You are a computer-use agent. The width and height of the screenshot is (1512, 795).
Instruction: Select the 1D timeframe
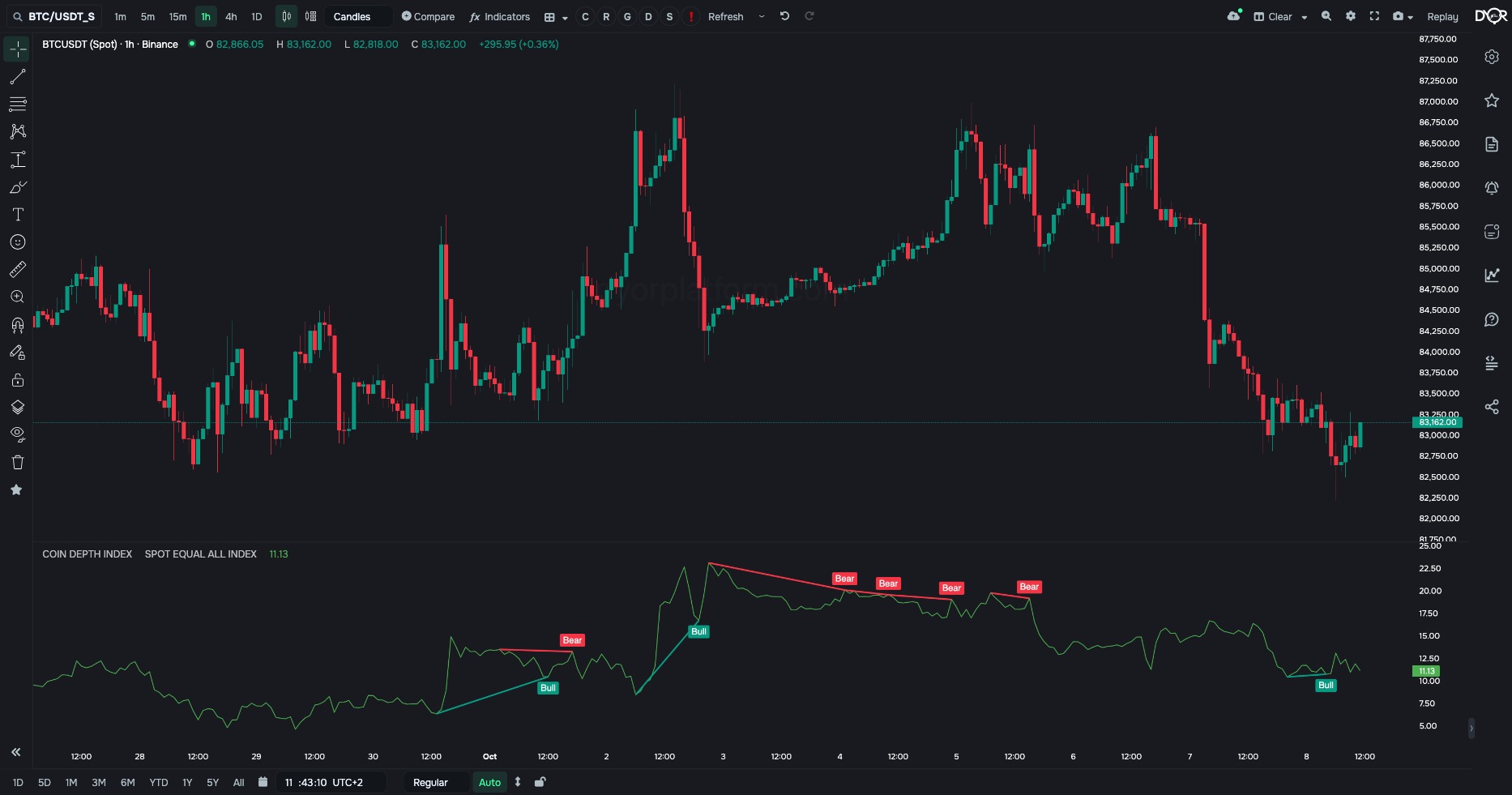(257, 16)
